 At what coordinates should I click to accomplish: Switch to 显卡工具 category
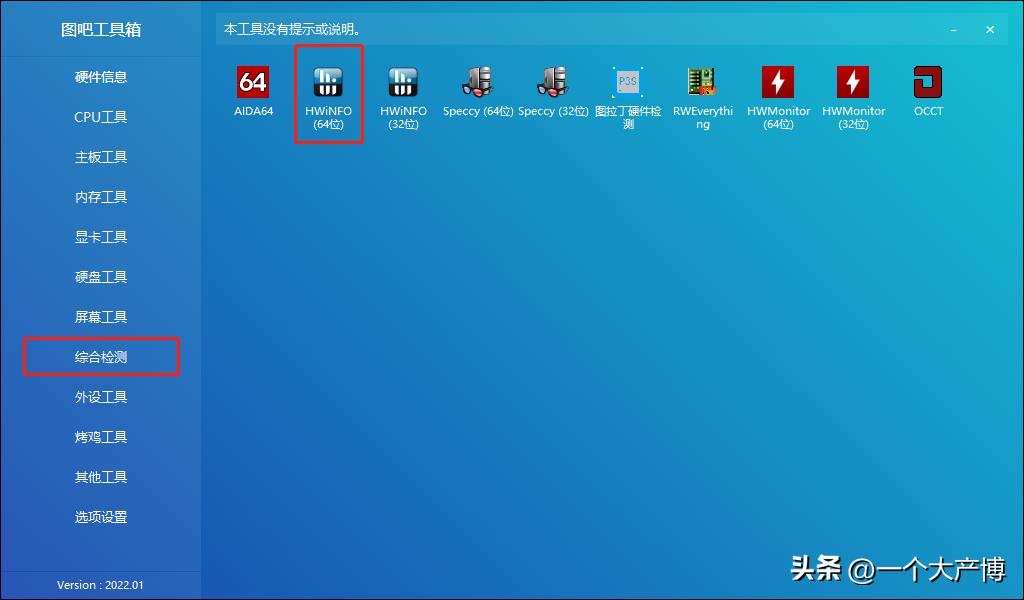click(x=101, y=237)
